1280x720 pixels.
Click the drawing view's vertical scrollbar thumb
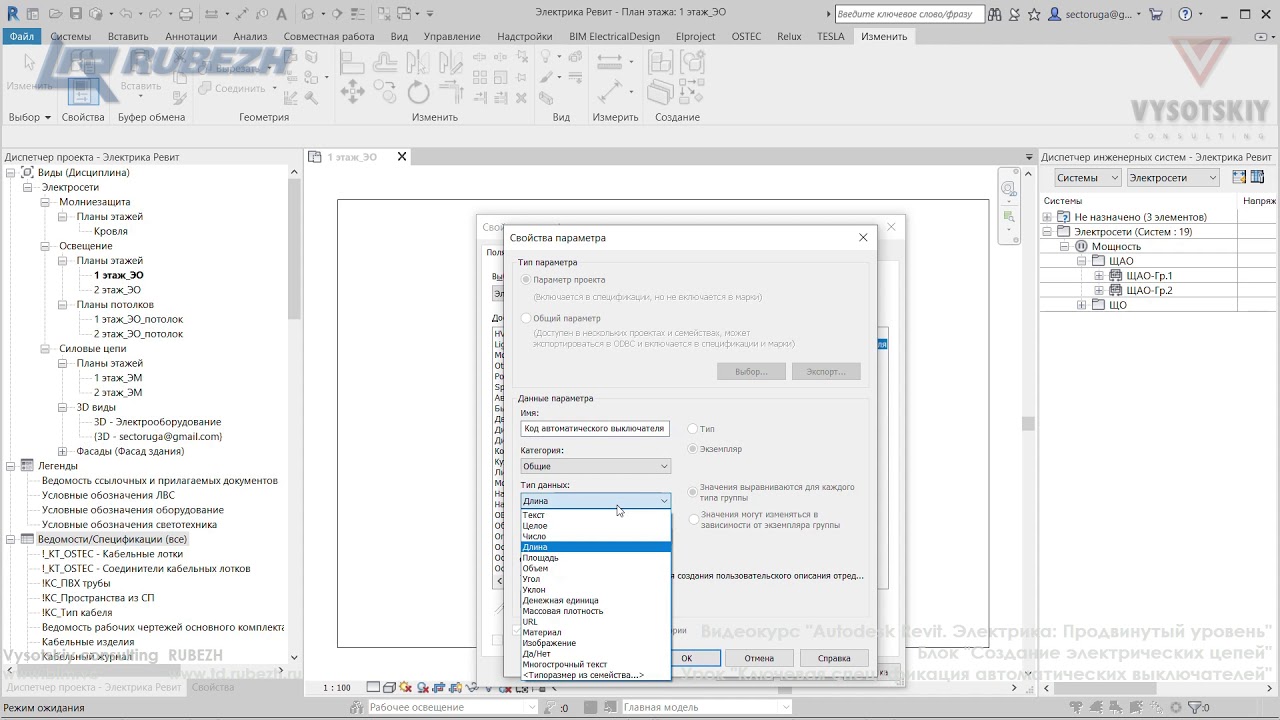[1027, 424]
